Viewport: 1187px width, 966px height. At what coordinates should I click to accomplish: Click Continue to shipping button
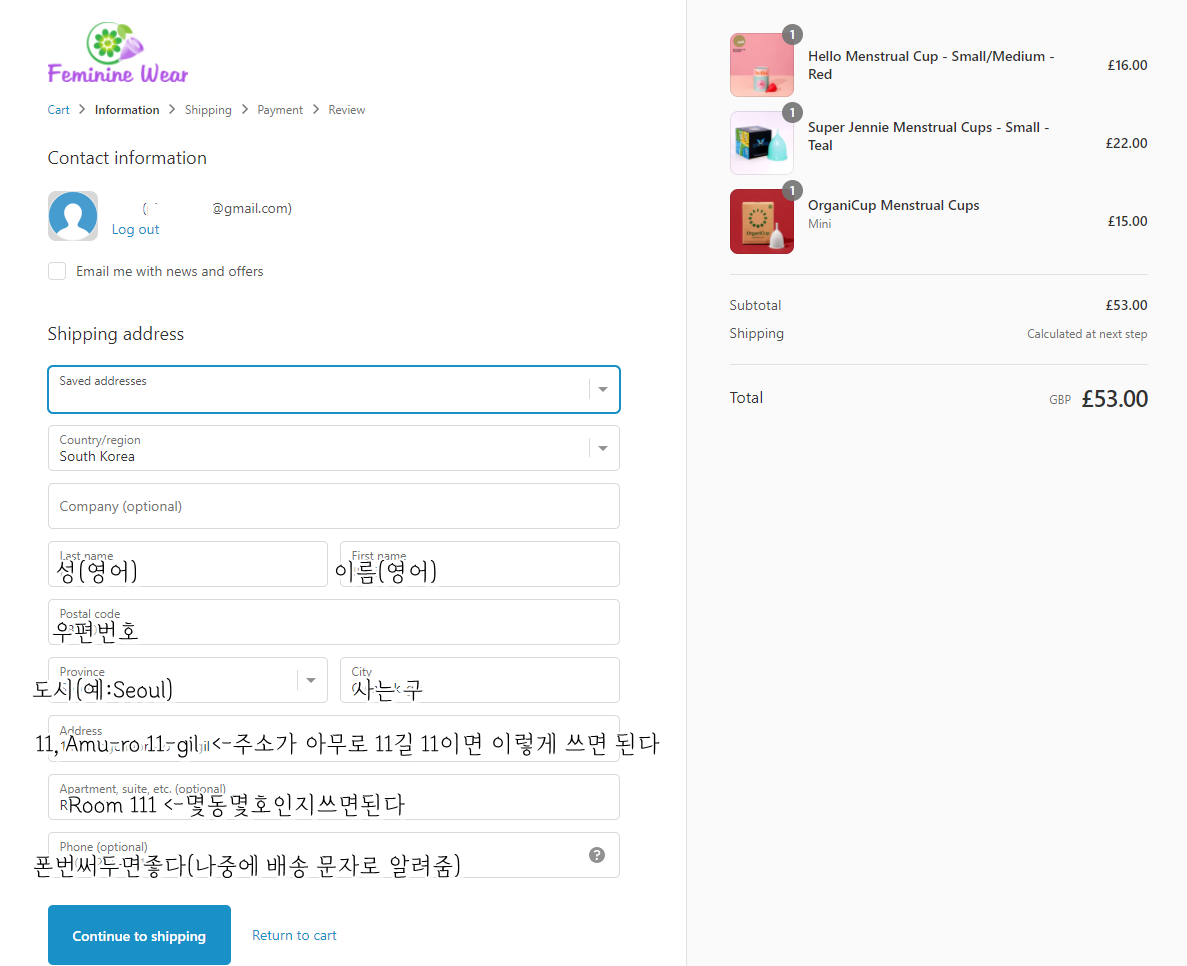click(x=139, y=935)
